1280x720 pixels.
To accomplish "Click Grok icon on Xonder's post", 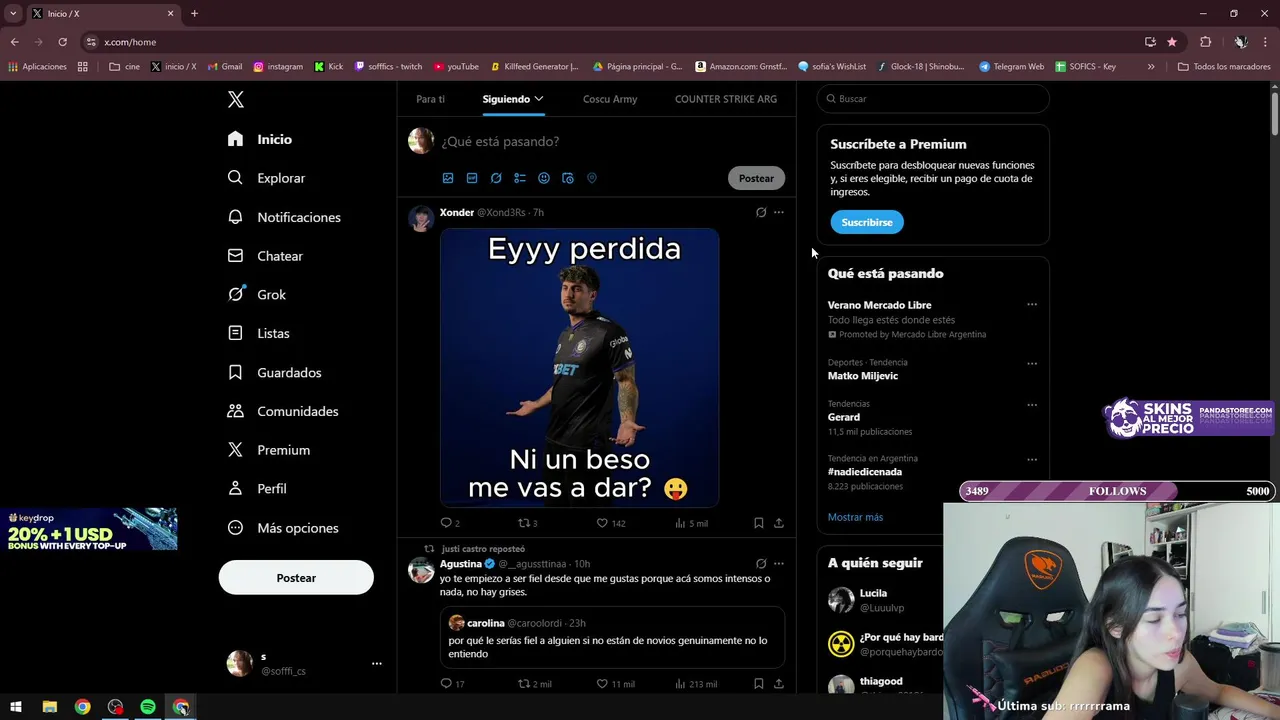I will (x=761, y=212).
